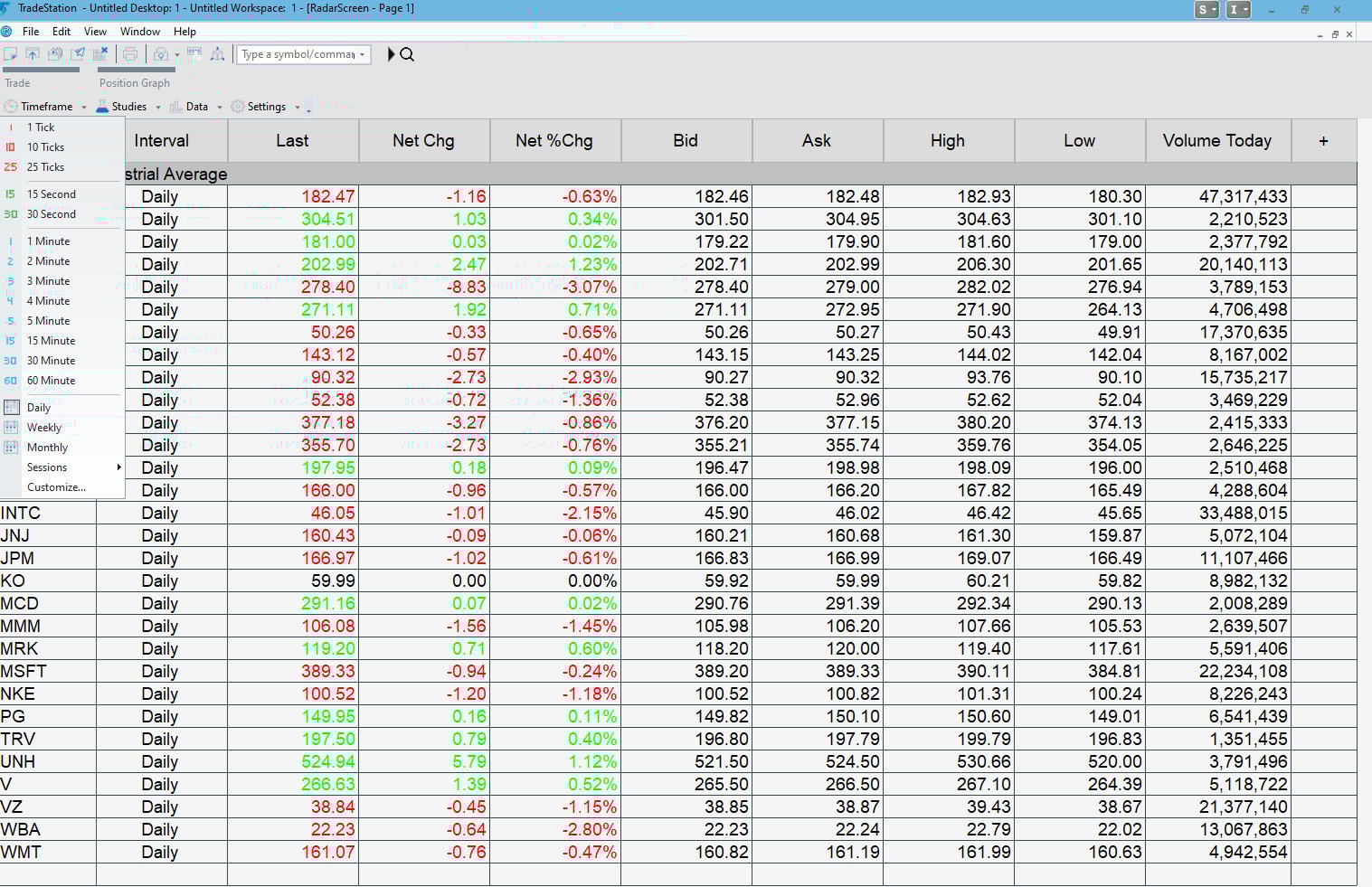1372x887 pixels.
Task: Sort by the Last column header
Action: pos(293,141)
